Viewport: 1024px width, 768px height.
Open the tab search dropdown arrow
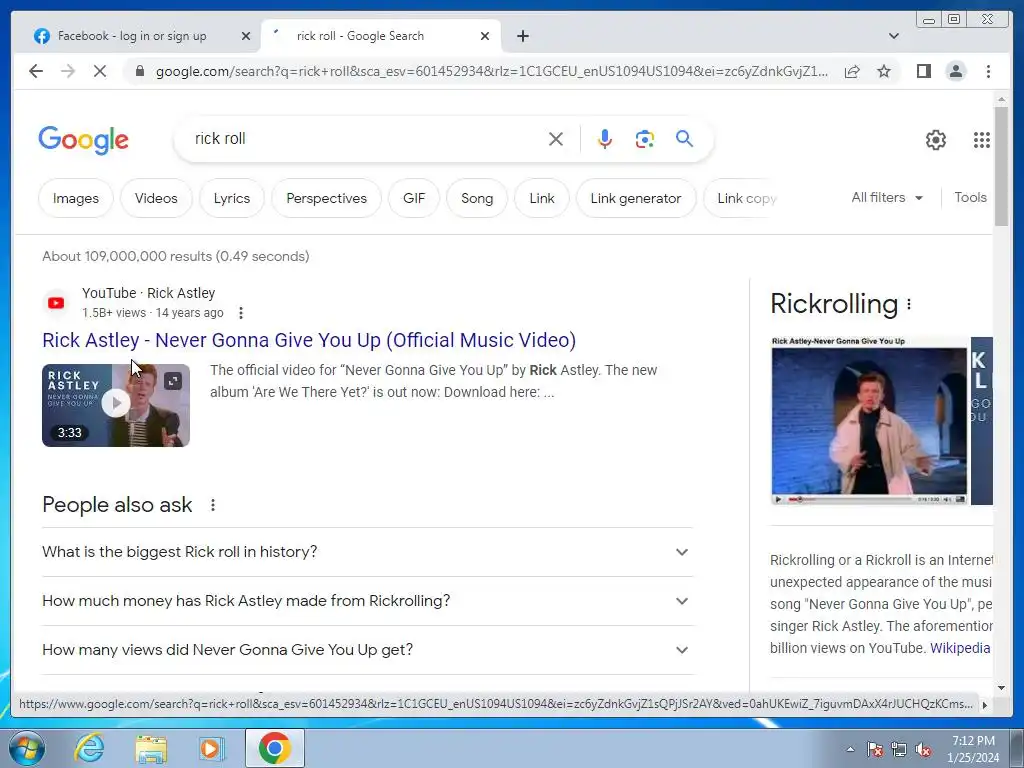click(x=893, y=36)
